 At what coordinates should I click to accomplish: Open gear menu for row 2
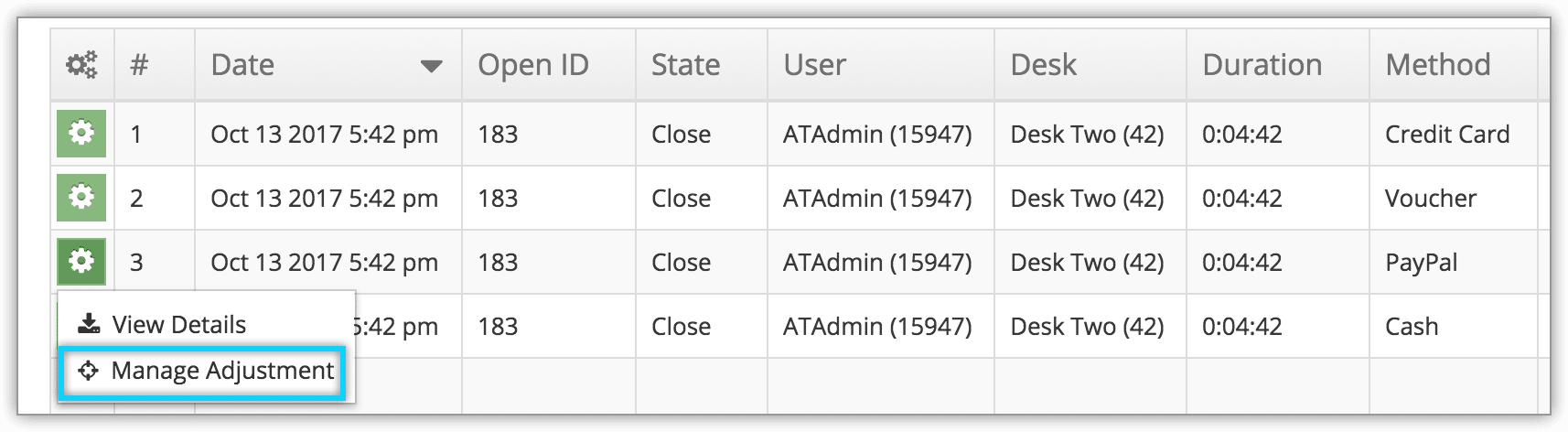point(81,198)
